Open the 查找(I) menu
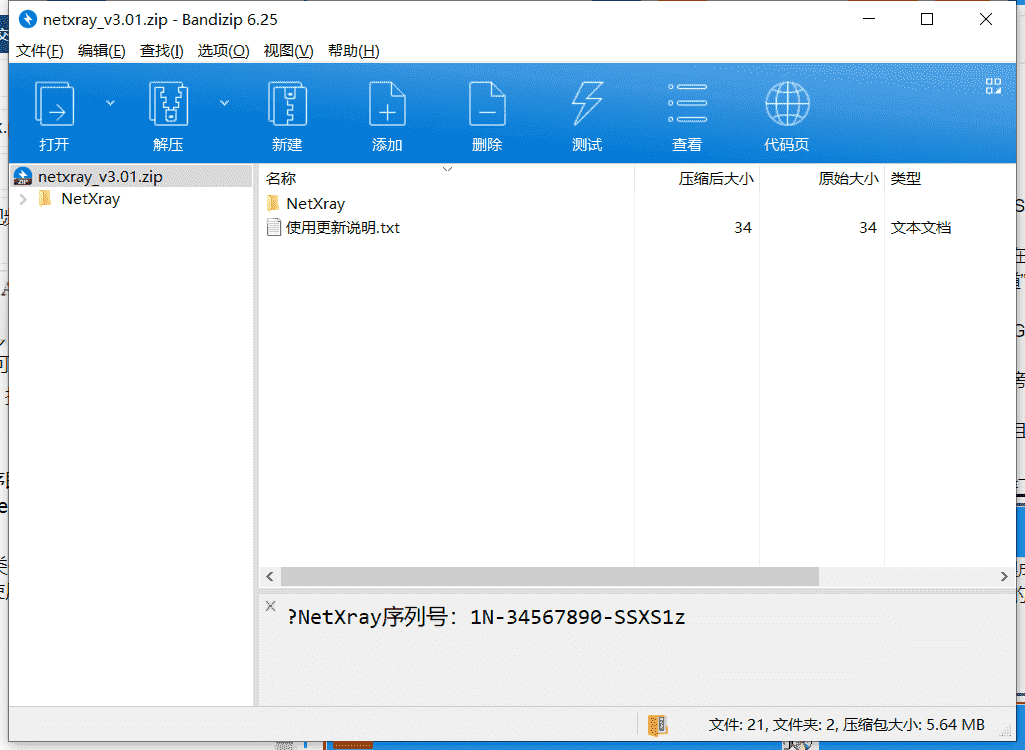This screenshot has width=1025, height=750. tap(161, 51)
